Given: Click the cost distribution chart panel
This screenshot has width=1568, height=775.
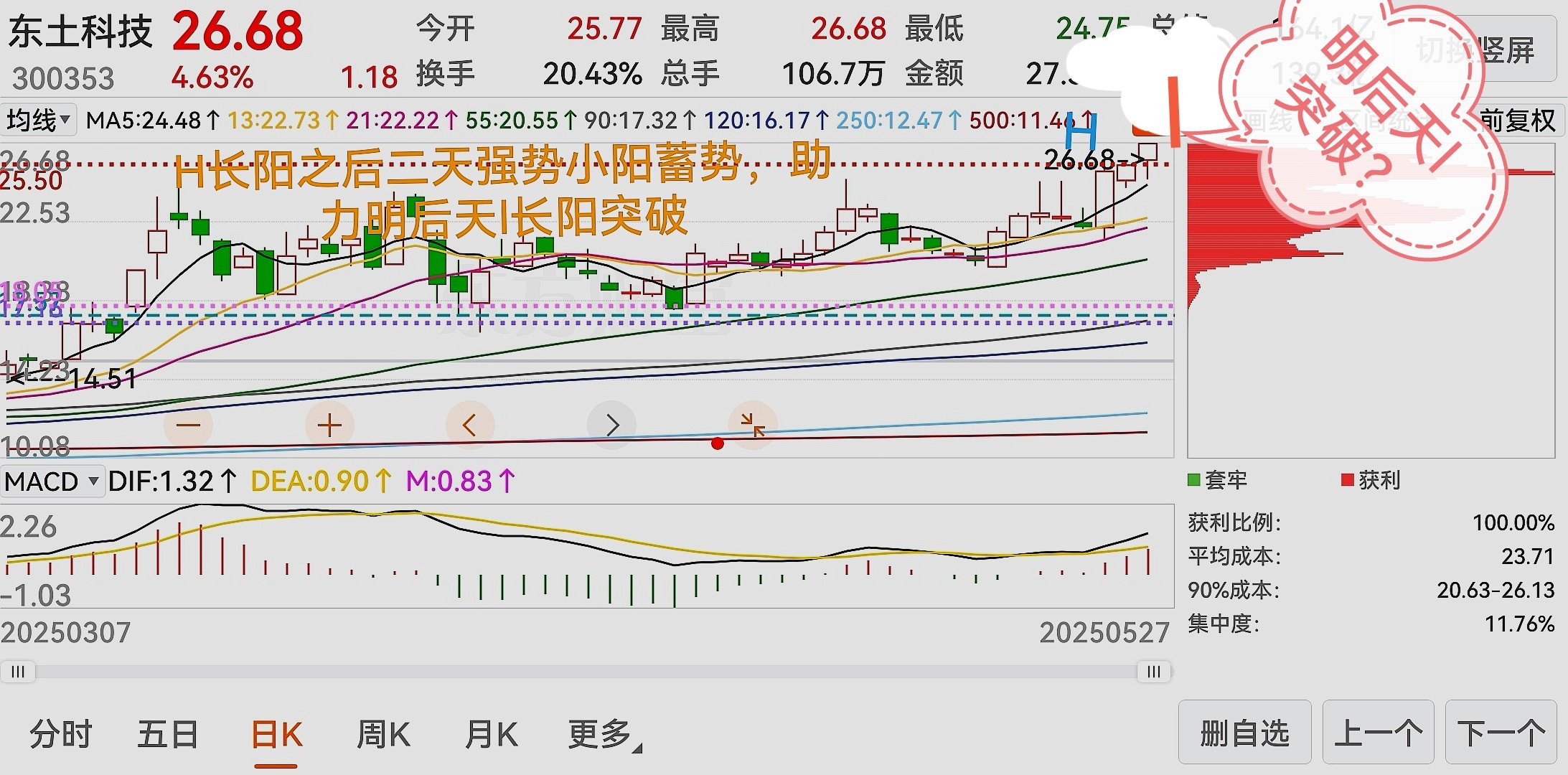Looking at the screenshot, I should (x=1371, y=301).
